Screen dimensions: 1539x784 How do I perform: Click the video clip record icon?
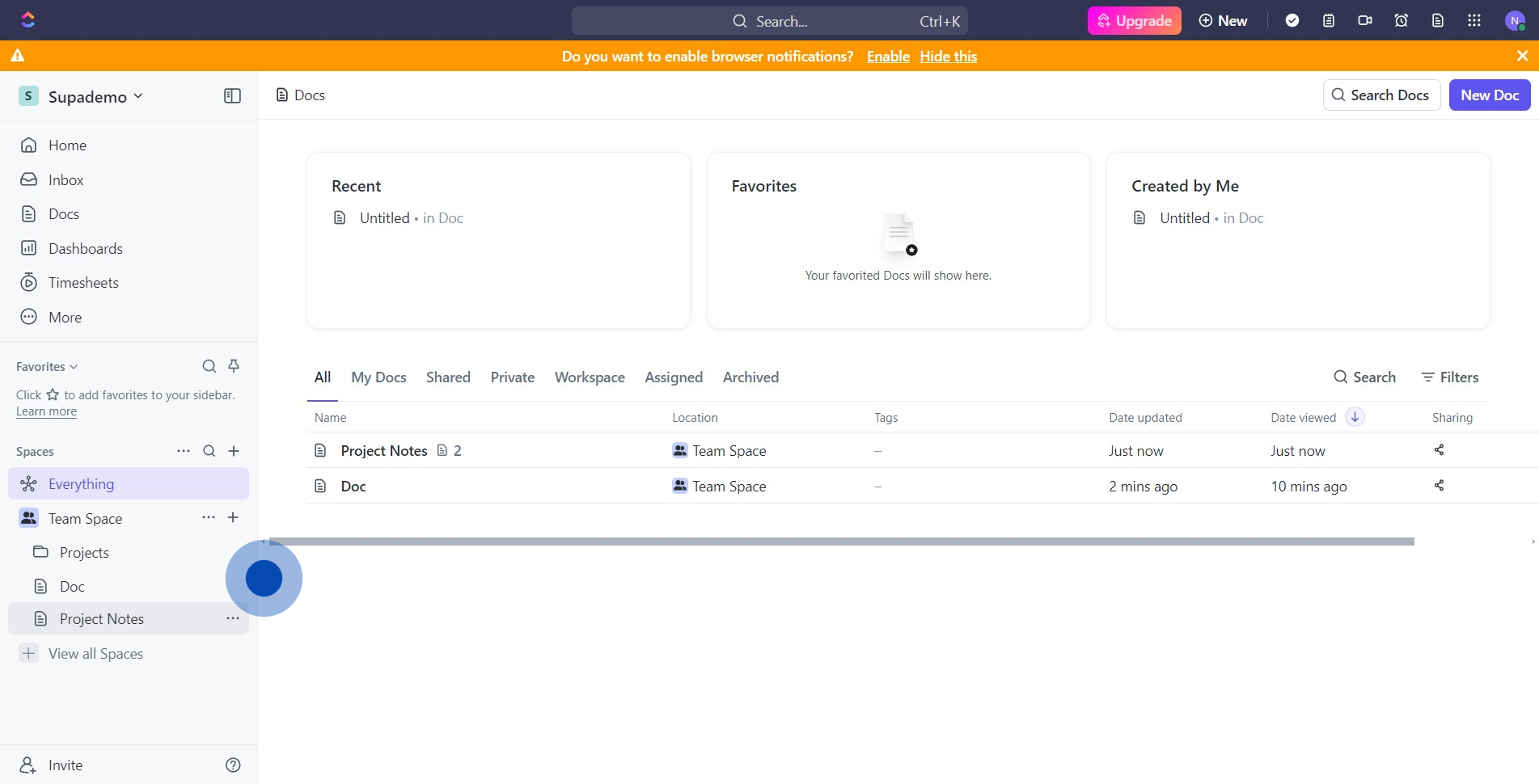[x=1365, y=21]
